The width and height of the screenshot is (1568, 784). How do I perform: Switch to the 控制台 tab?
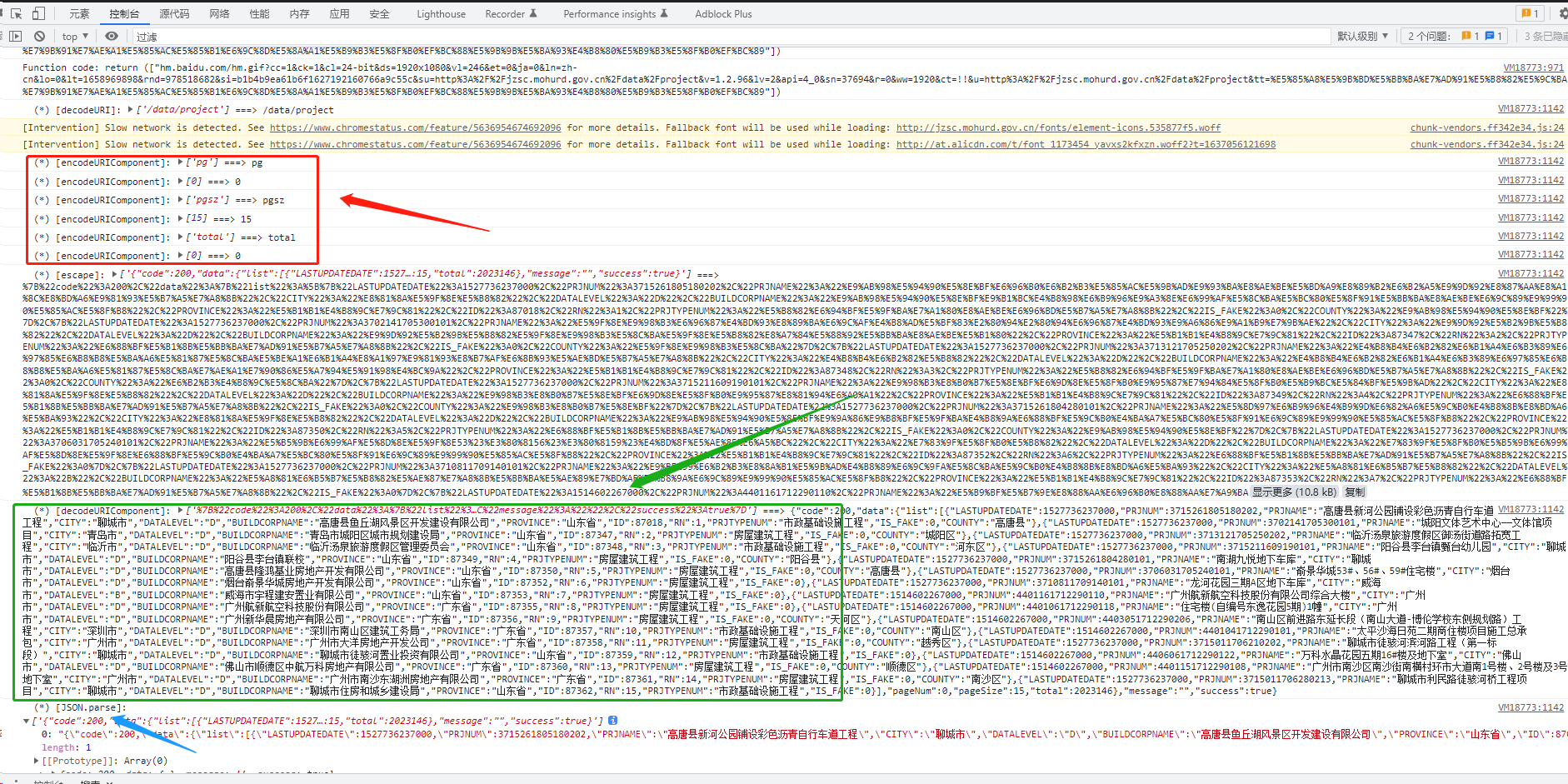click(x=124, y=13)
